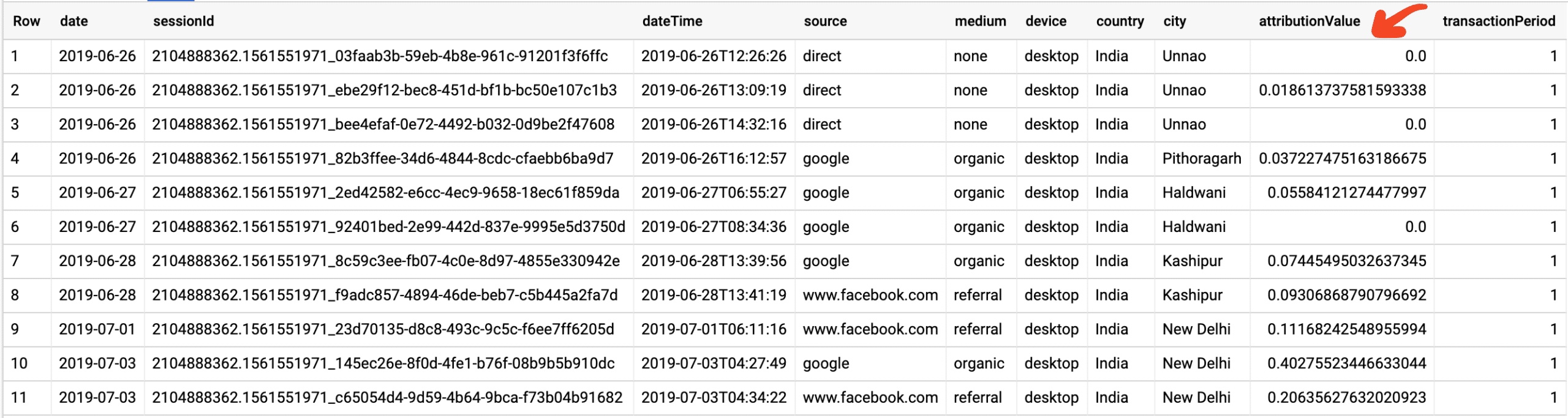The width and height of the screenshot is (1568, 418).
Task: Click the medium column header
Action: coord(980,21)
